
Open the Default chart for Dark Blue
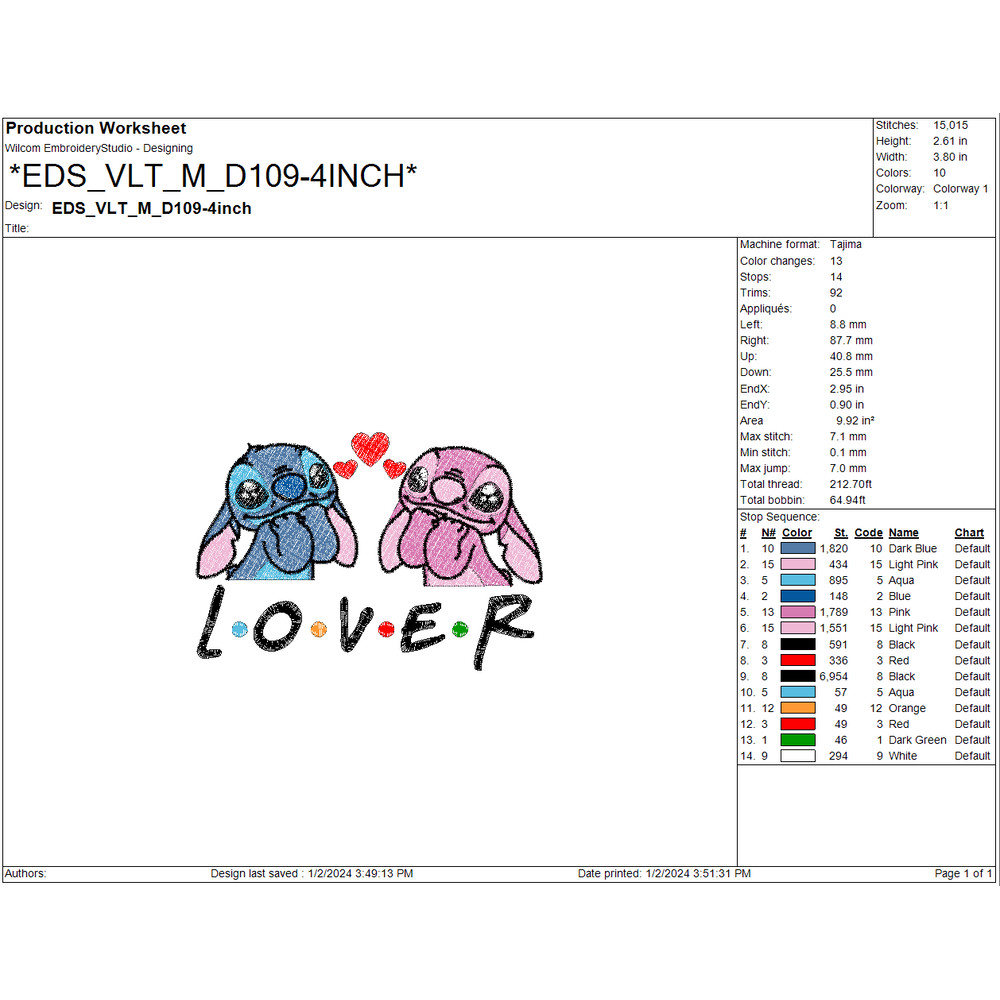(971, 548)
